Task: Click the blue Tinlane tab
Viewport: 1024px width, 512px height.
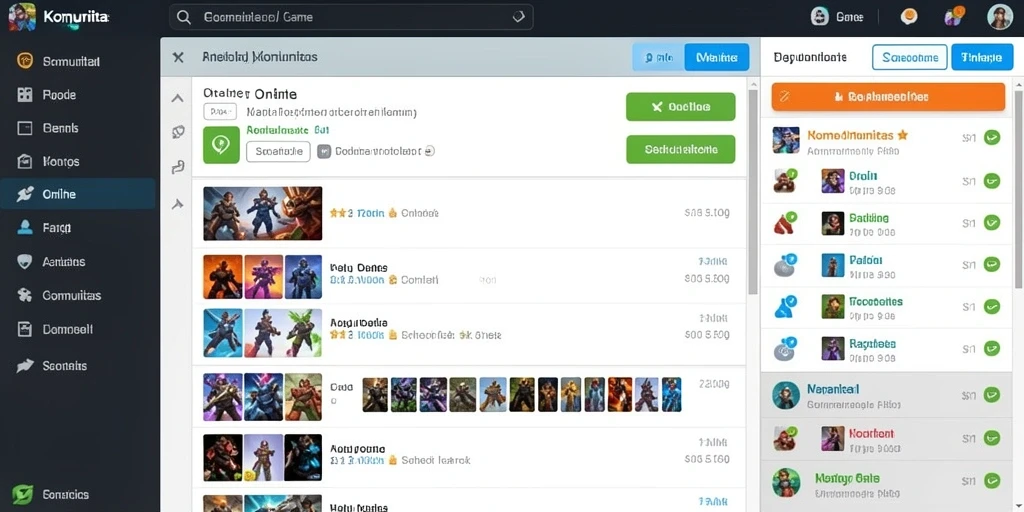Action: point(982,57)
